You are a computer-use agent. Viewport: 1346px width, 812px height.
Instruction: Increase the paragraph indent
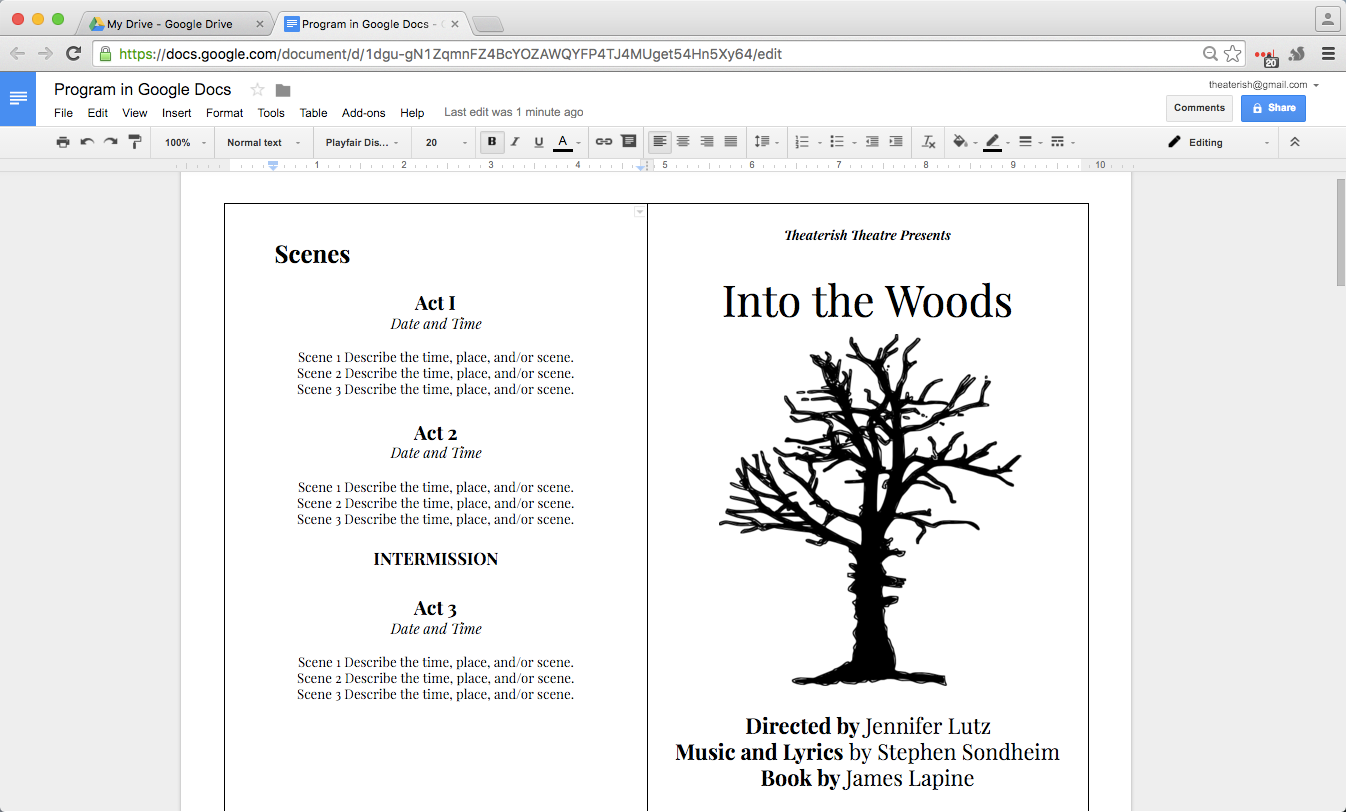click(896, 142)
